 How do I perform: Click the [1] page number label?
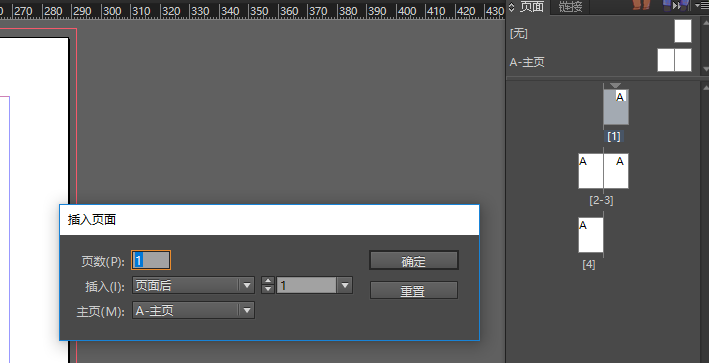(614, 137)
